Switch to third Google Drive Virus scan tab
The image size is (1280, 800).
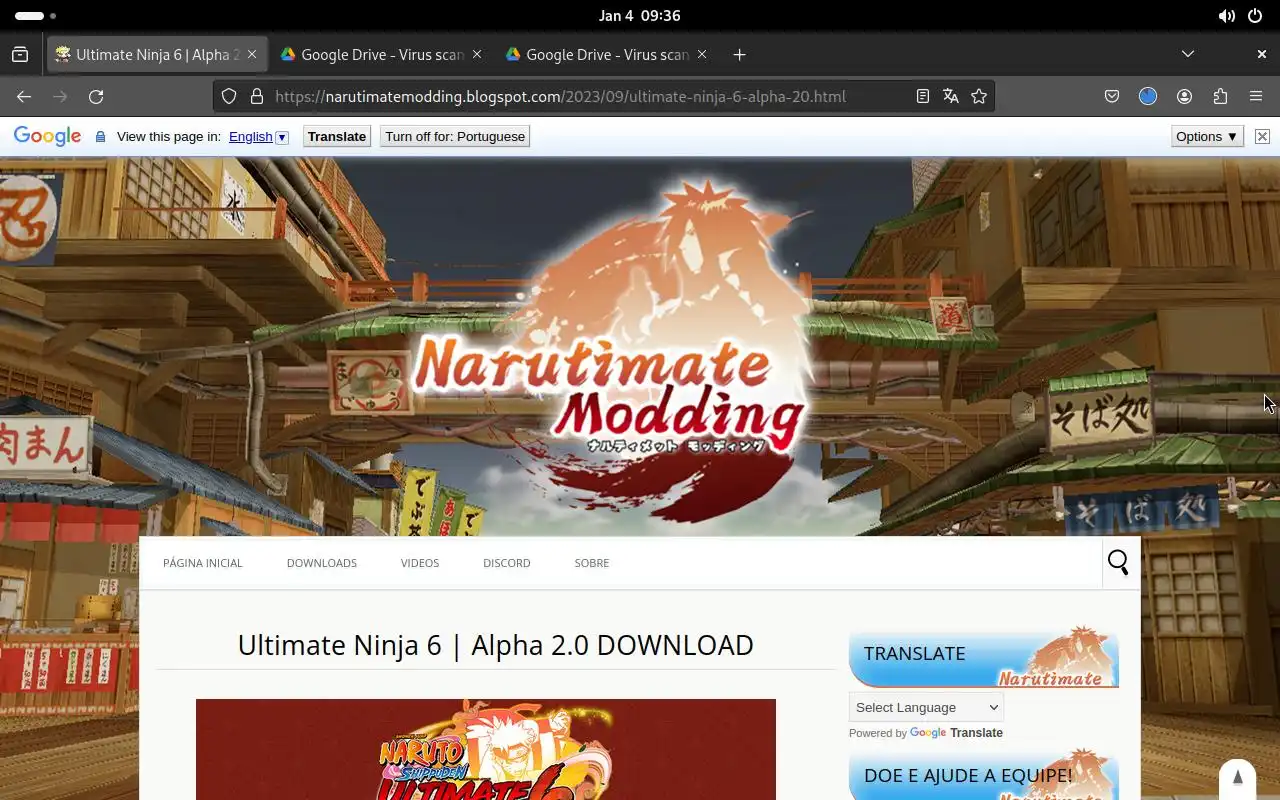[607, 54]
